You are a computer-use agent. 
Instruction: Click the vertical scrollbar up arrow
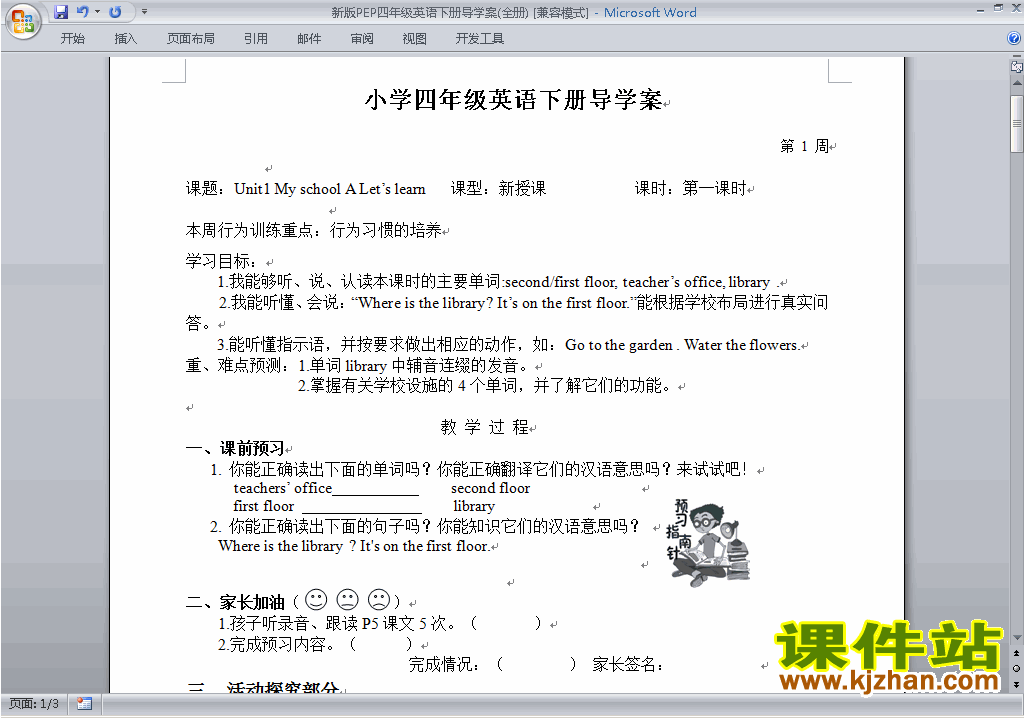[x=1016, y=83]
